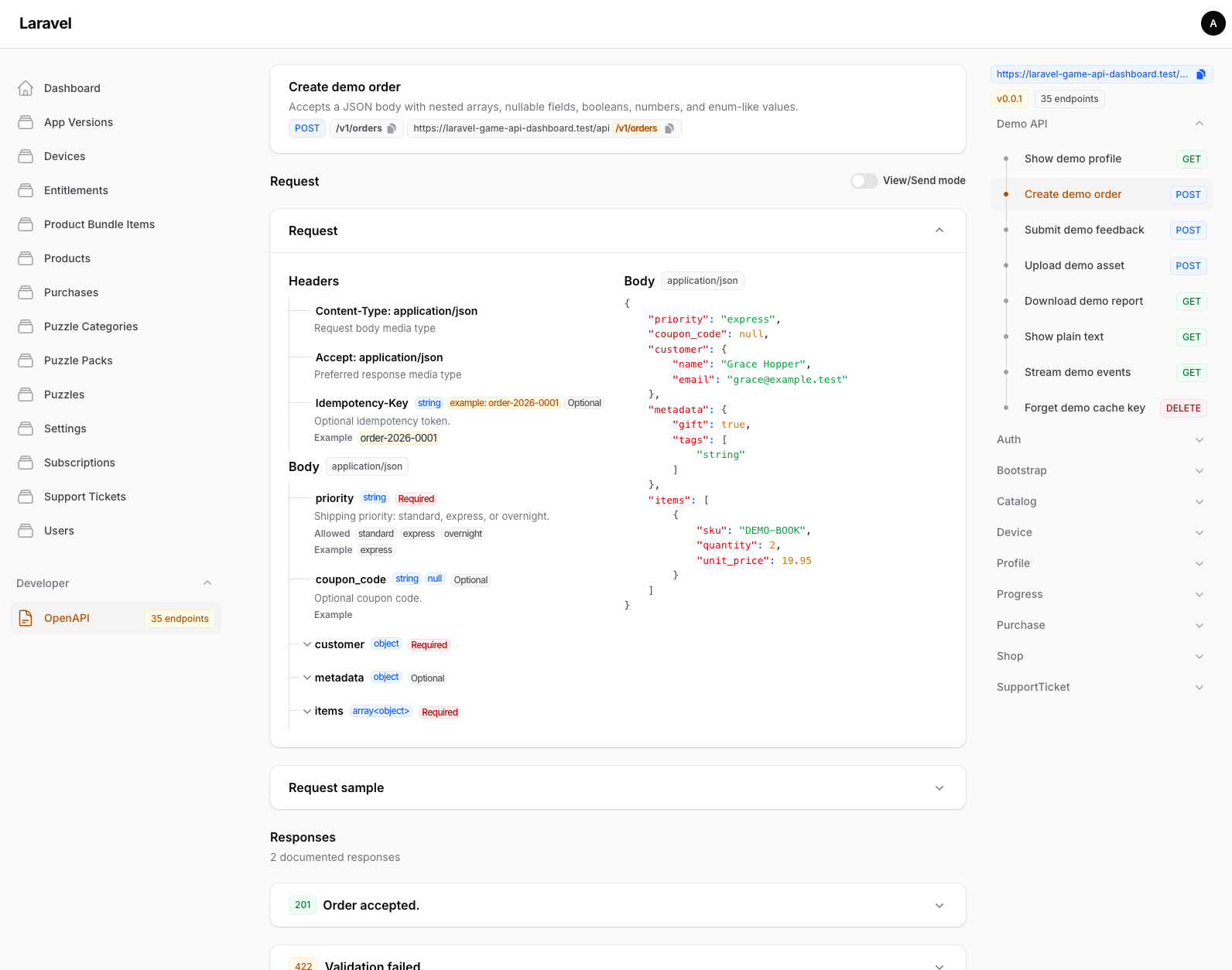Open Submit demo feedback endpoint
This screenshot has width=1232, height=970.
(x=1102, y=230)
